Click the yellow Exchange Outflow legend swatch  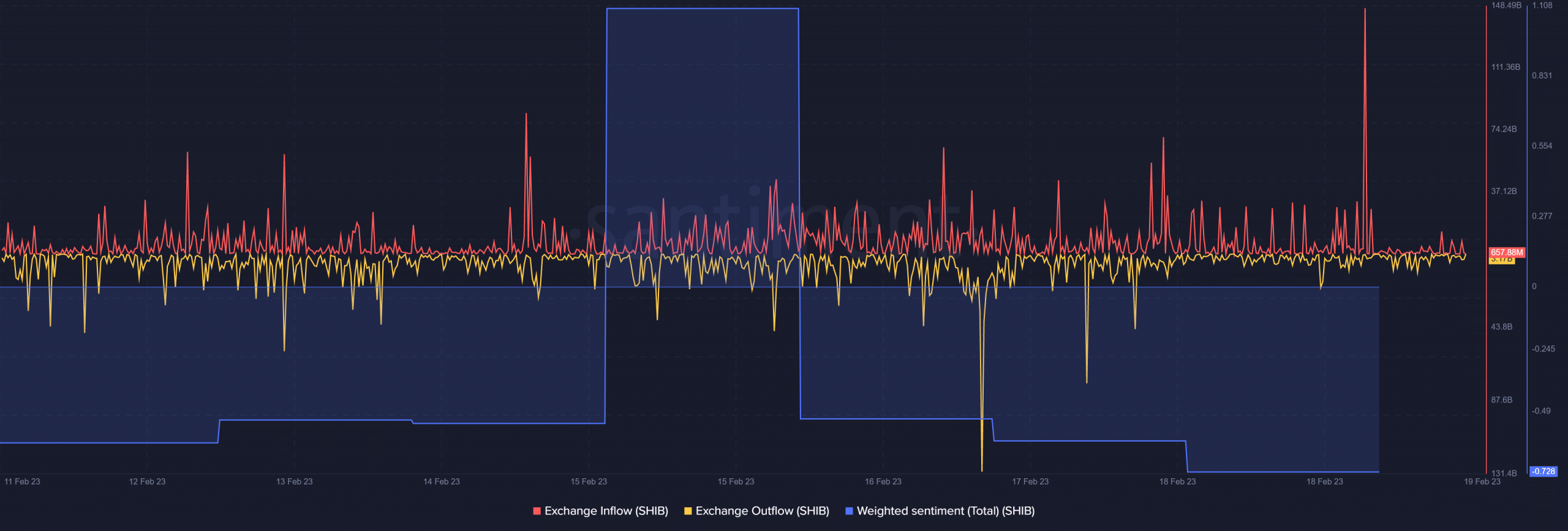pos(688,511)
